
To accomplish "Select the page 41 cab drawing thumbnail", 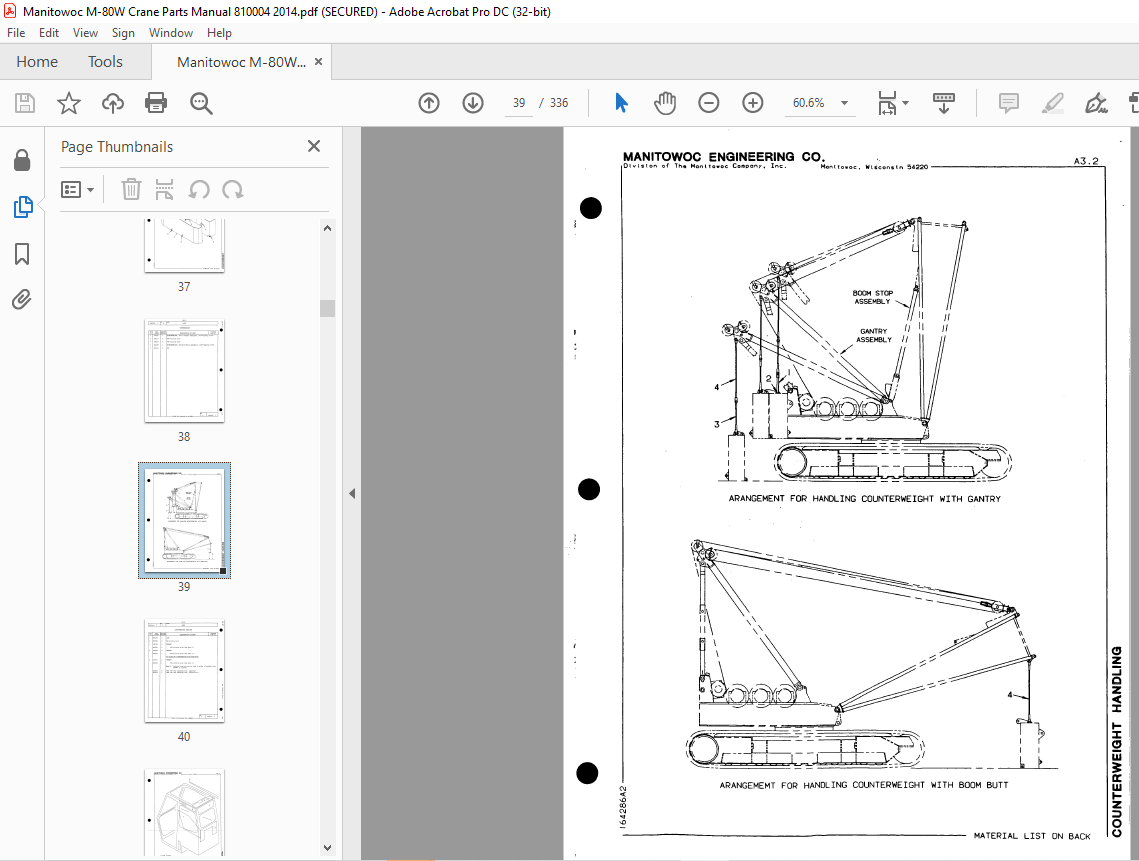I will [x=185, y=812].
